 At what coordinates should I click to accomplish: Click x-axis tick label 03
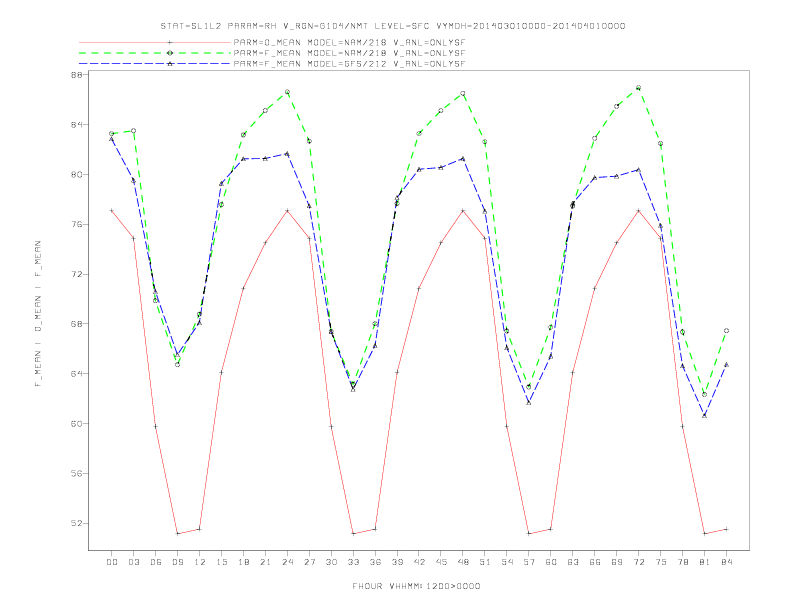coord(133,562)
